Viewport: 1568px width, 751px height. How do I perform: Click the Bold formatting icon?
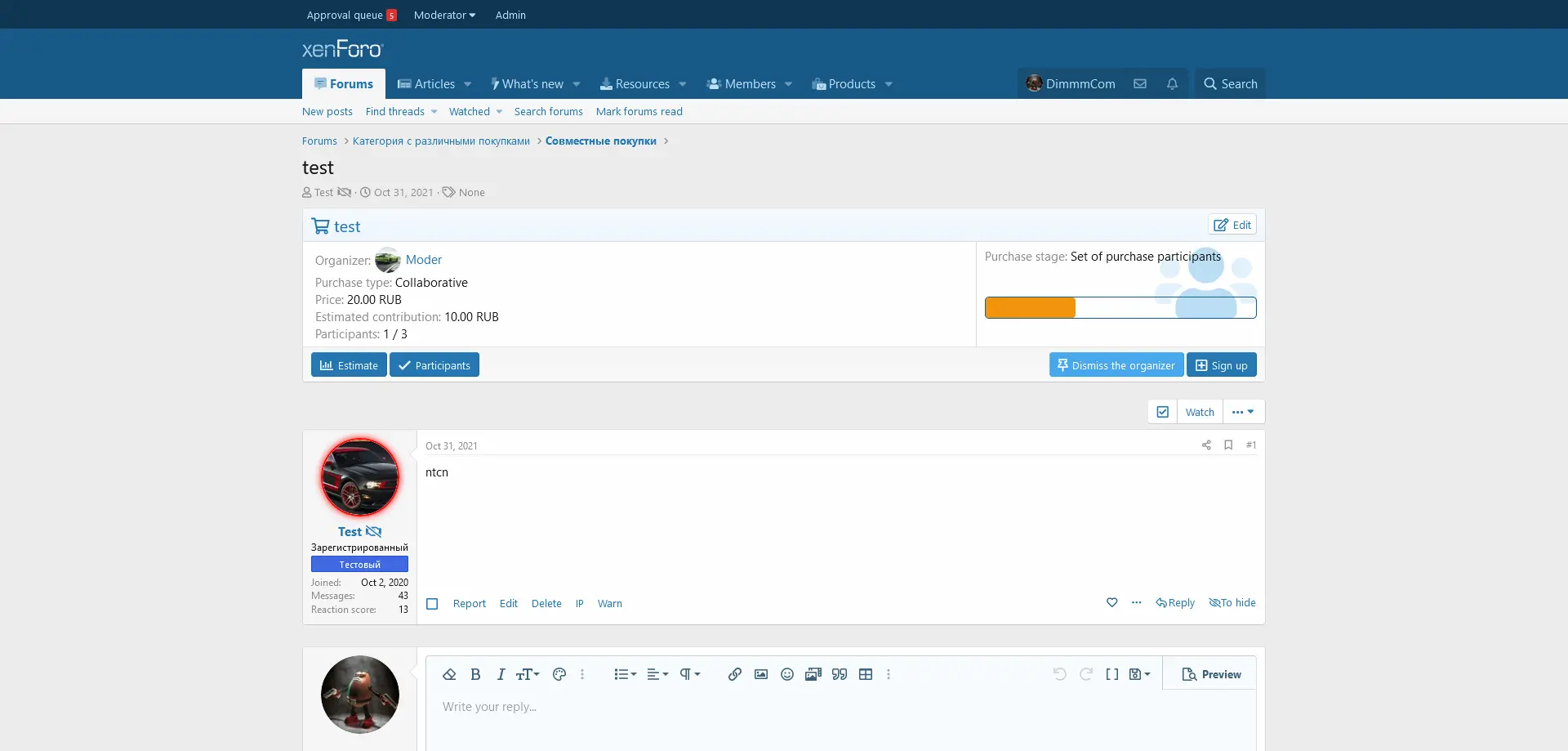click(x=475, y=674)
